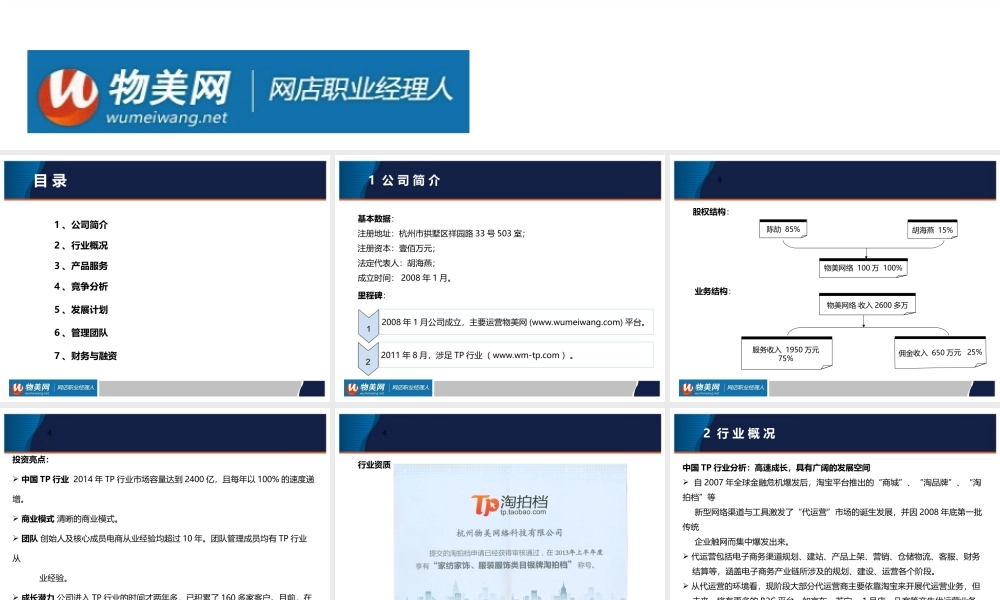This screenshot has height=600, width=1000.
Task: Click the 2011 年 8 月 TP 行业 milestone text
Action: click(477, 355)
